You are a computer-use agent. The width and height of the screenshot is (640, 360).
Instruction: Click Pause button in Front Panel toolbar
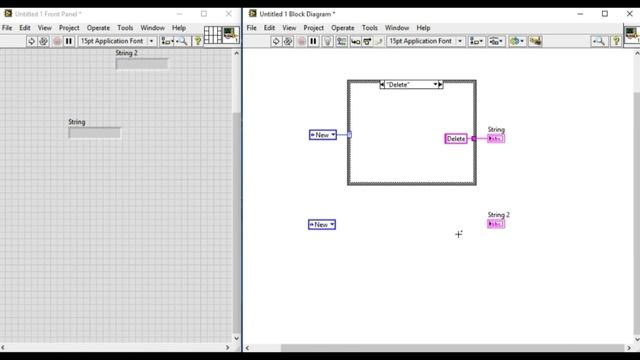pos(69,41)
